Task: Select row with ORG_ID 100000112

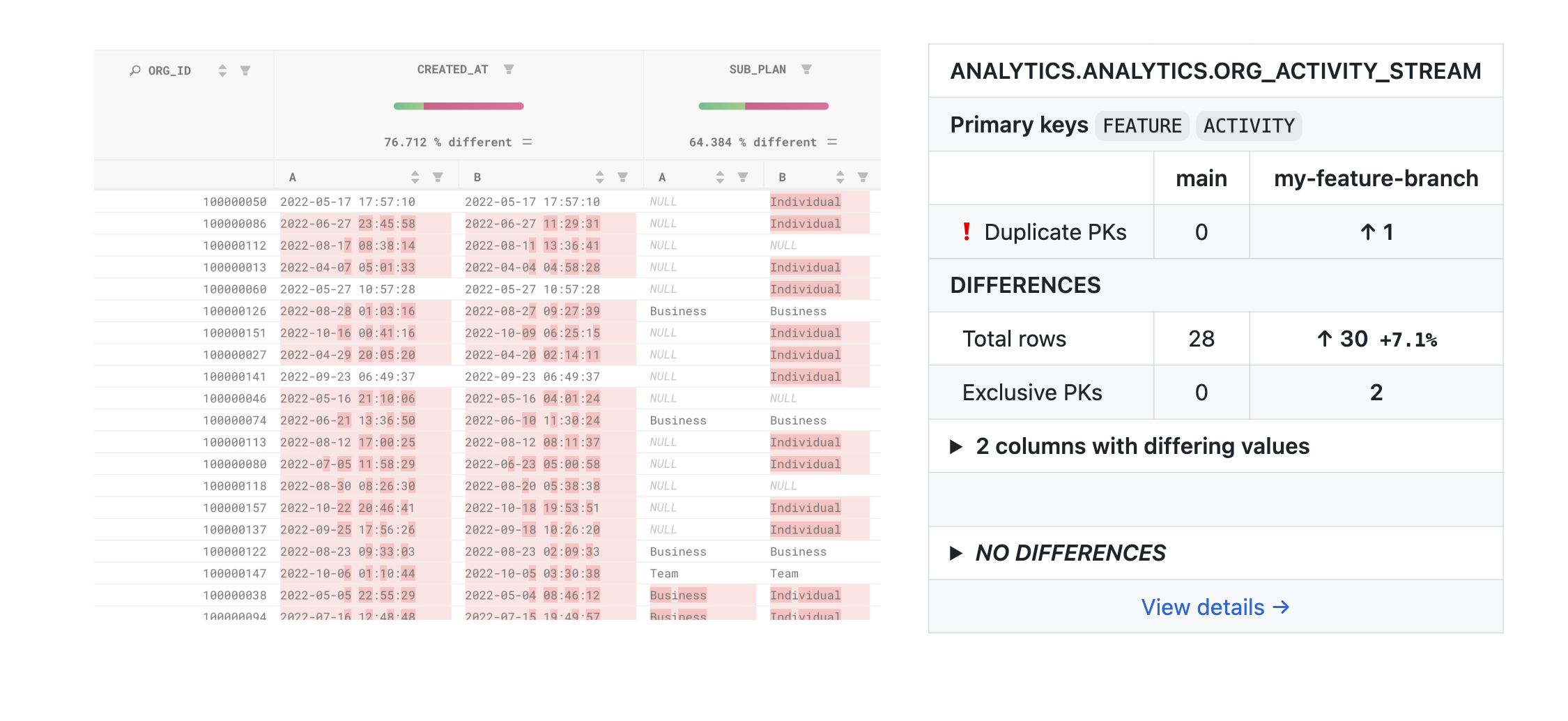Action: 487,245
